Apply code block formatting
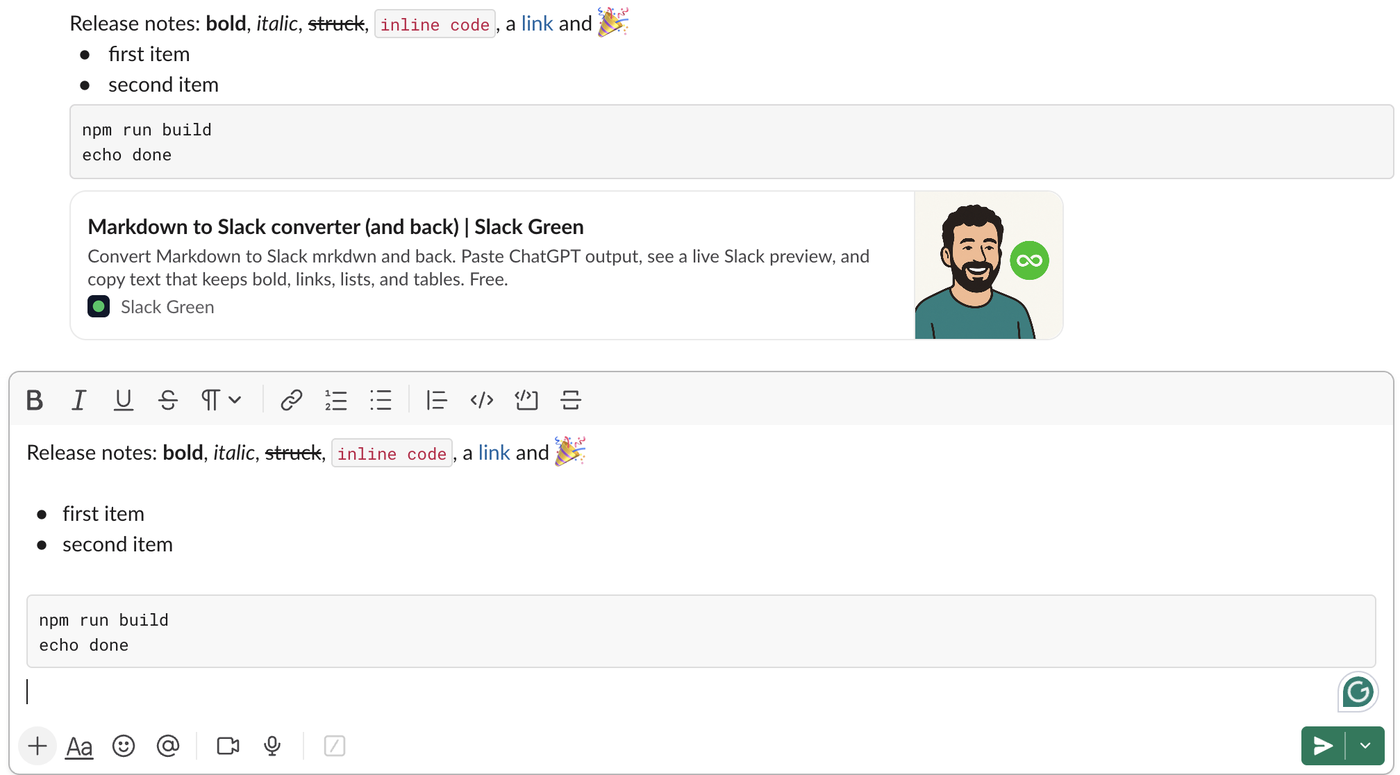The image size is (1400, 775). click(x=526, y=400)
